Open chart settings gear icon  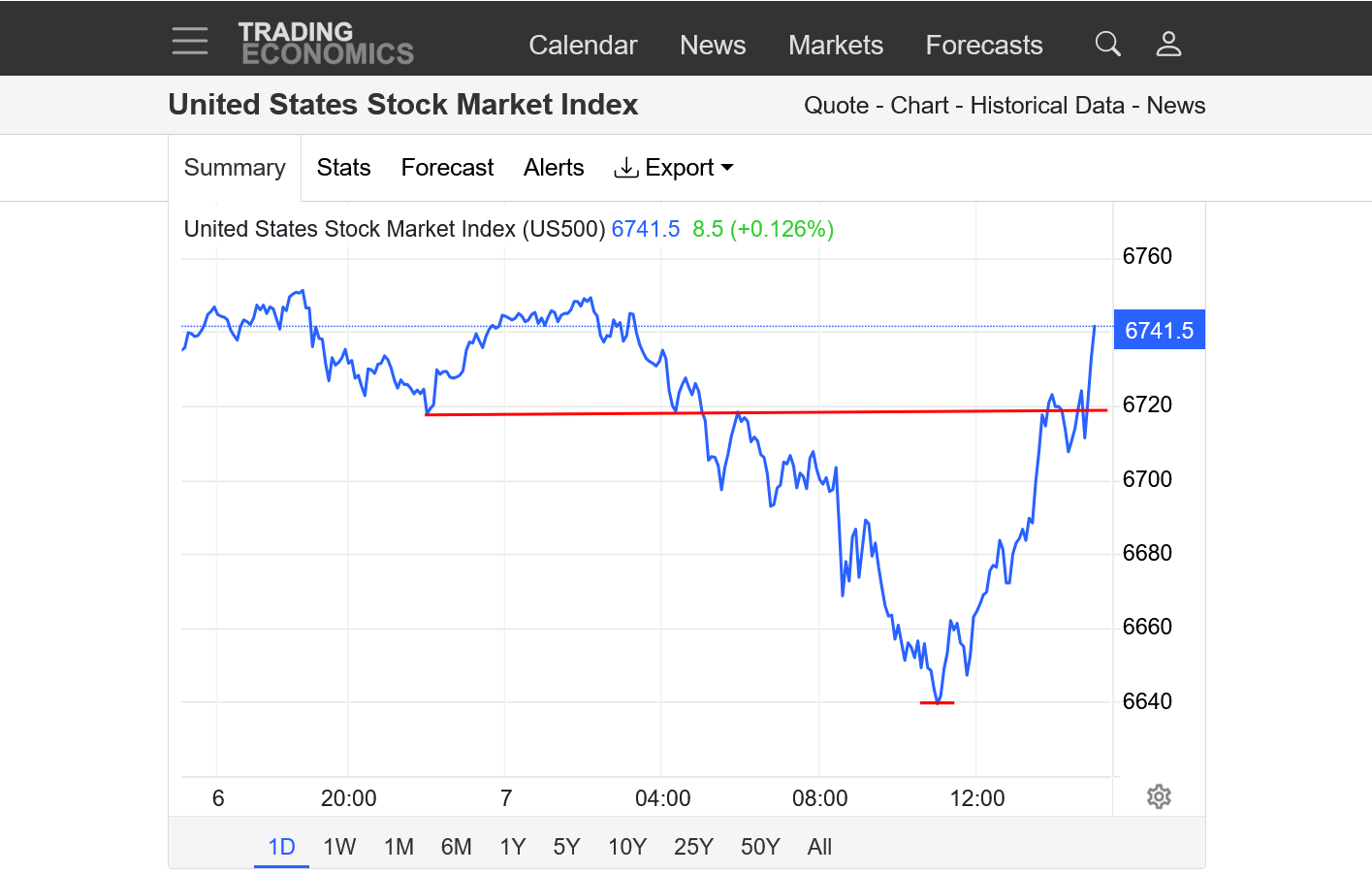(x=1159, y=796)
